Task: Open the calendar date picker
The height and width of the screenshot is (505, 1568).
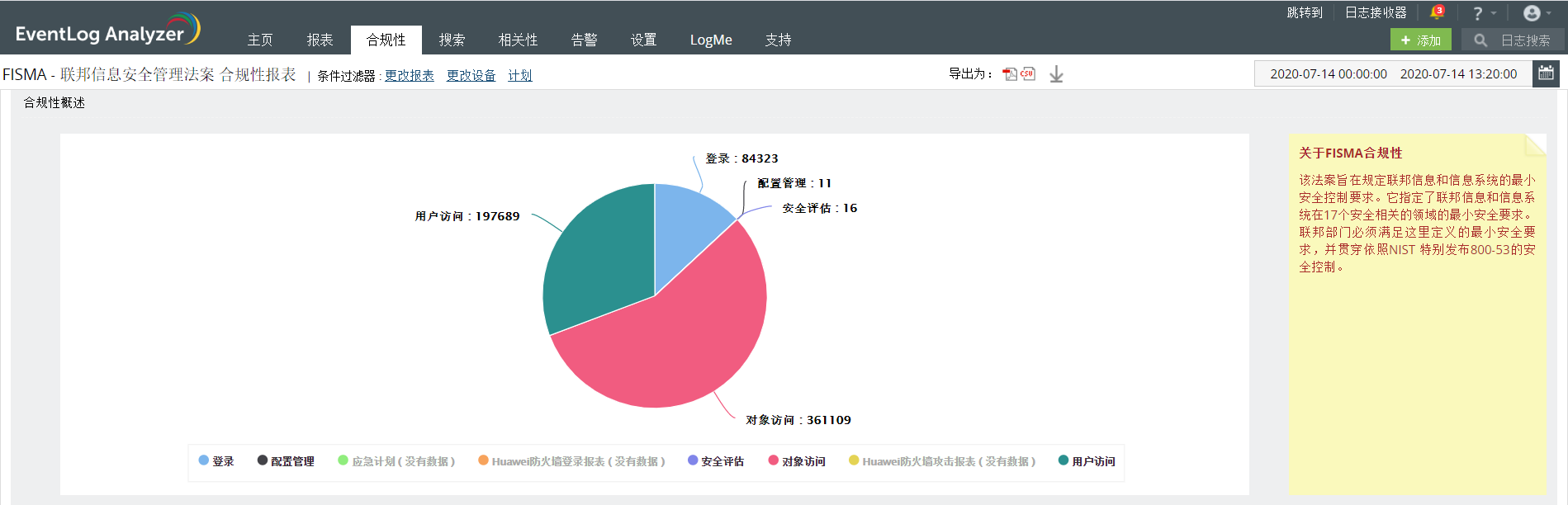Action: (1547, 73)
